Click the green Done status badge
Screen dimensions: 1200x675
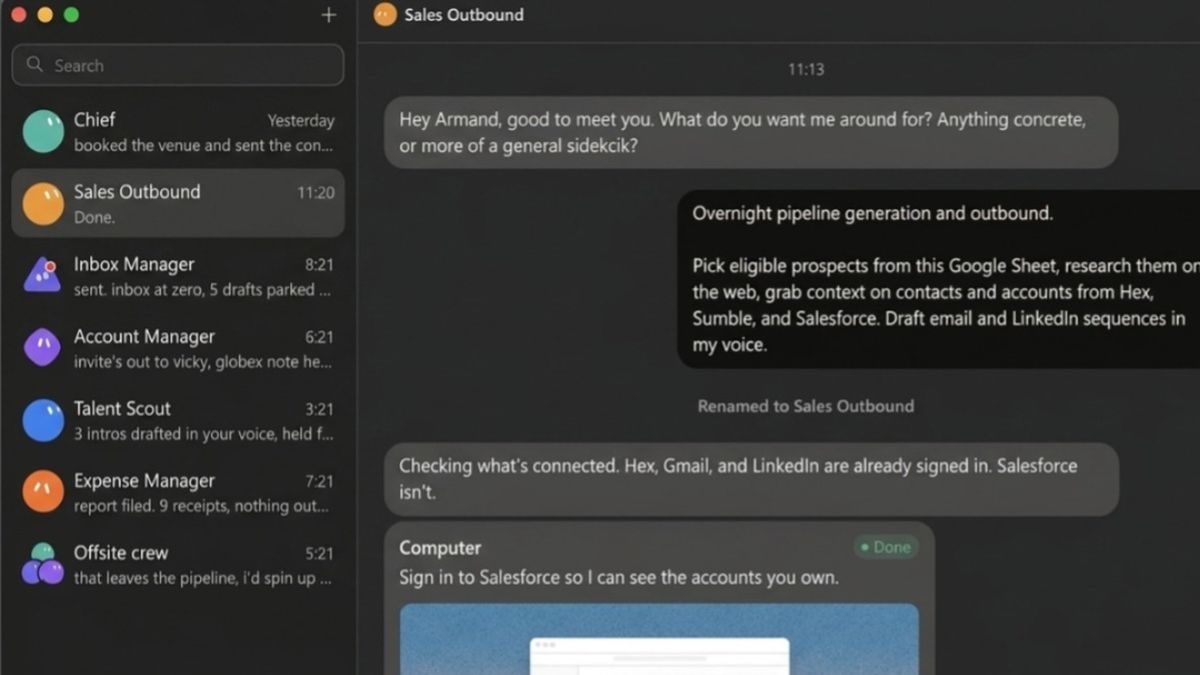pos(886,547)
